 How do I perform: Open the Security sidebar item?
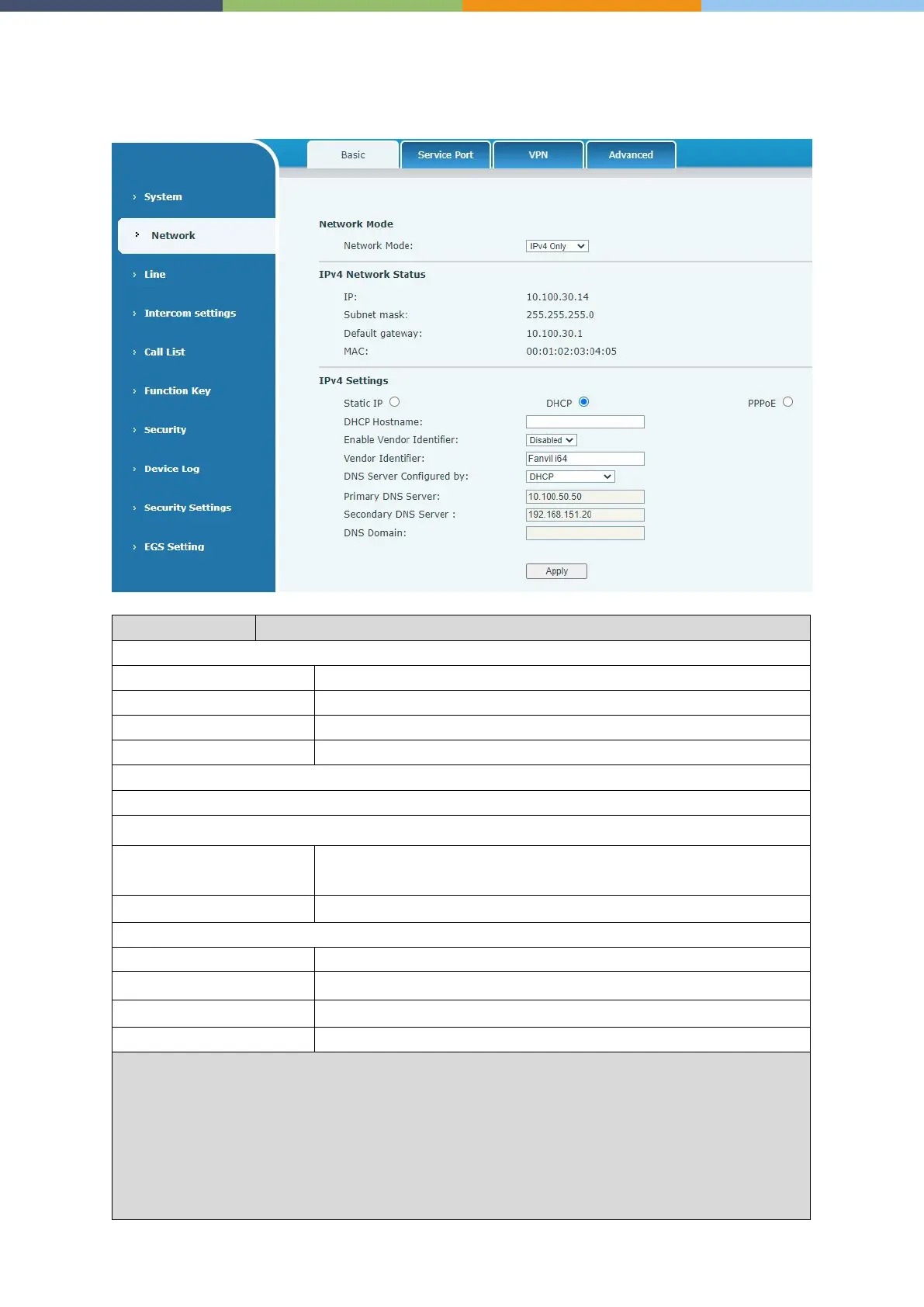click(165, 430)
